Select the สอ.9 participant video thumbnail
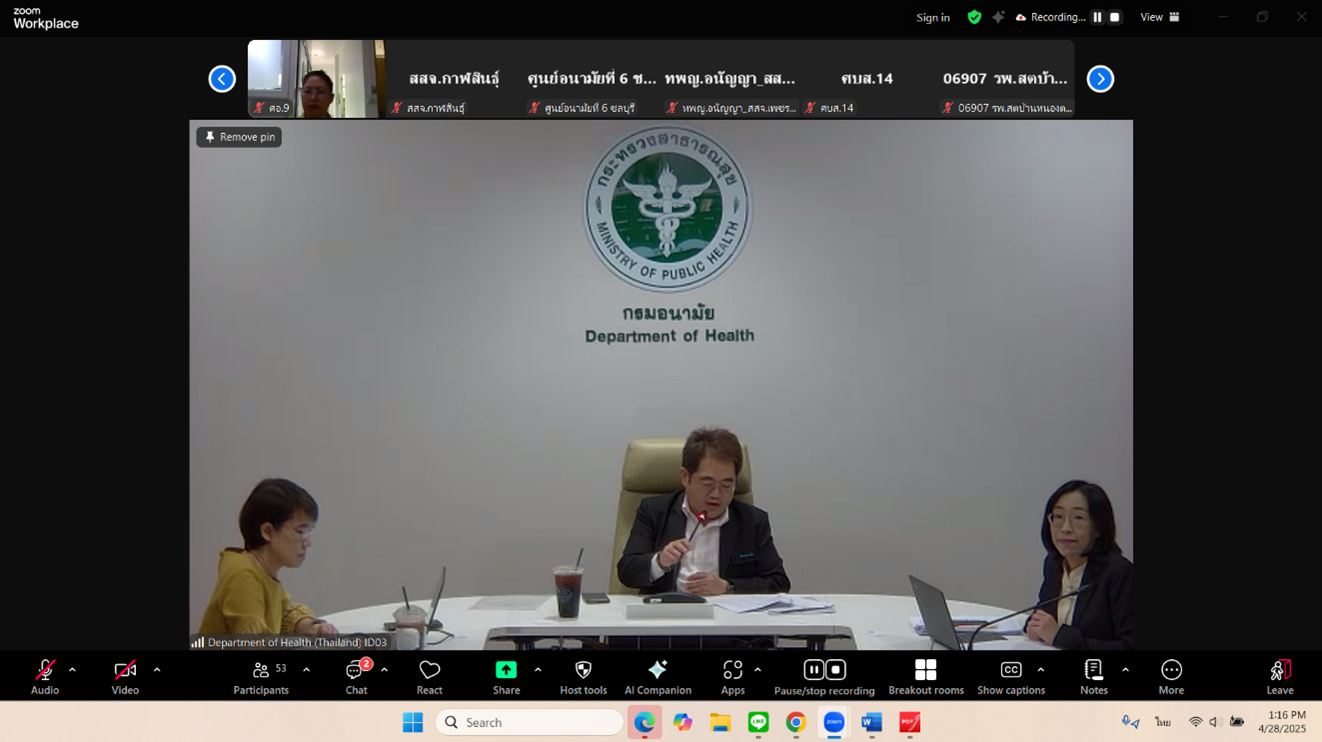 [x=316, y=79]
